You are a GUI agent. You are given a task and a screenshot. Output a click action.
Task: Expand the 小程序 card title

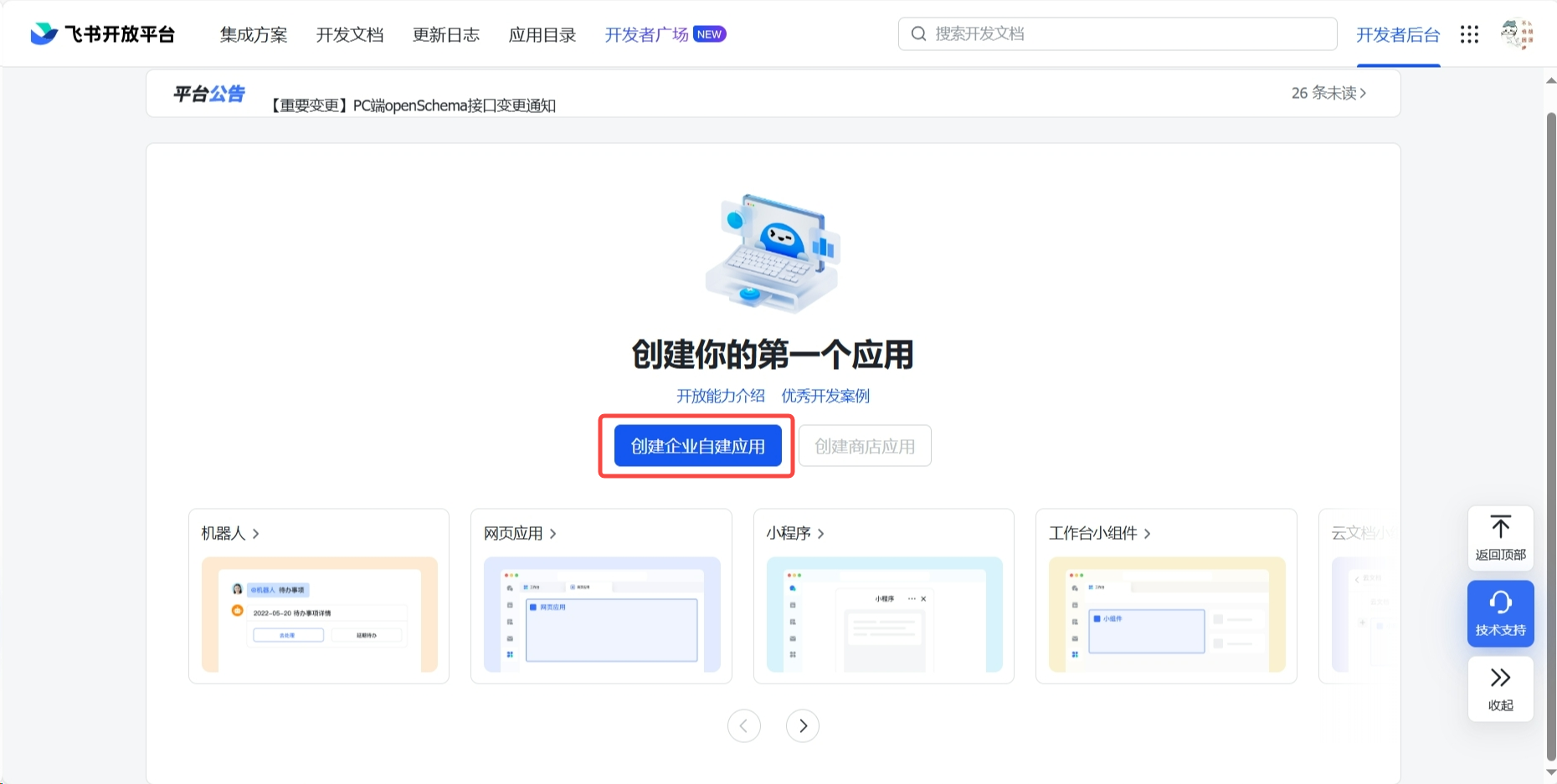tap(795, 533)
